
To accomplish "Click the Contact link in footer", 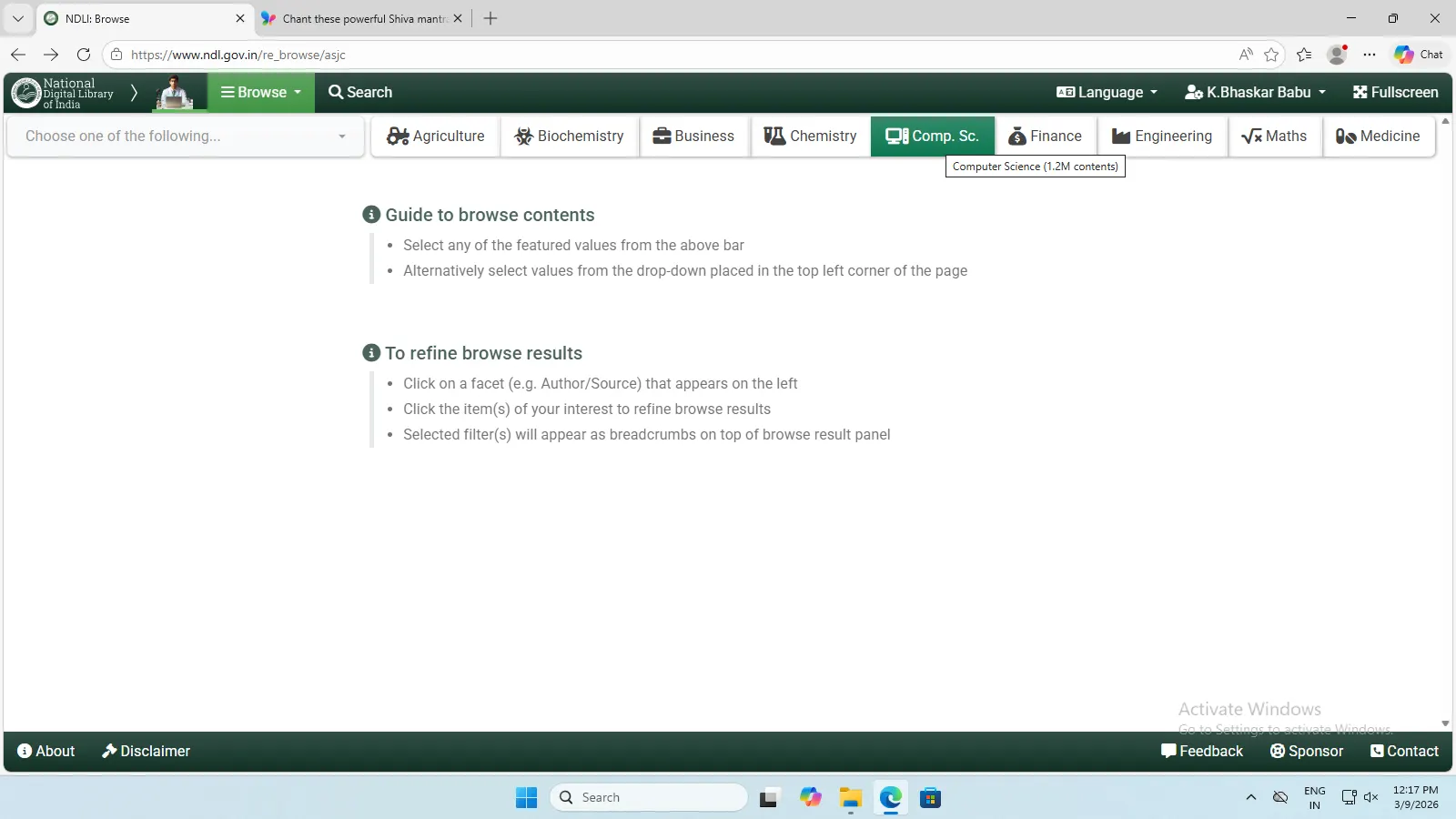I will pyautogui.click(x=1404, y=752).
